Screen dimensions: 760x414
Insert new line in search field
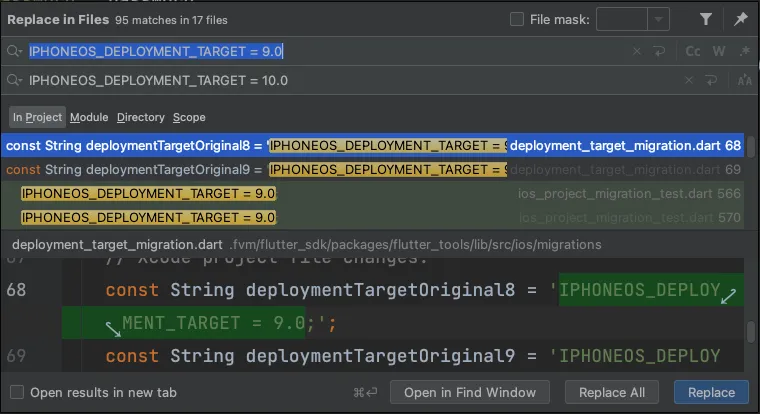pyautogui.click(x=660, y=51)
